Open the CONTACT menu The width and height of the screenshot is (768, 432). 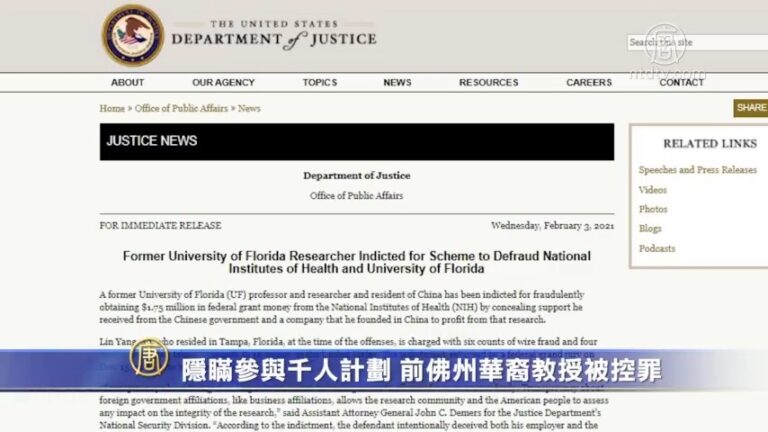click(681, 82)
